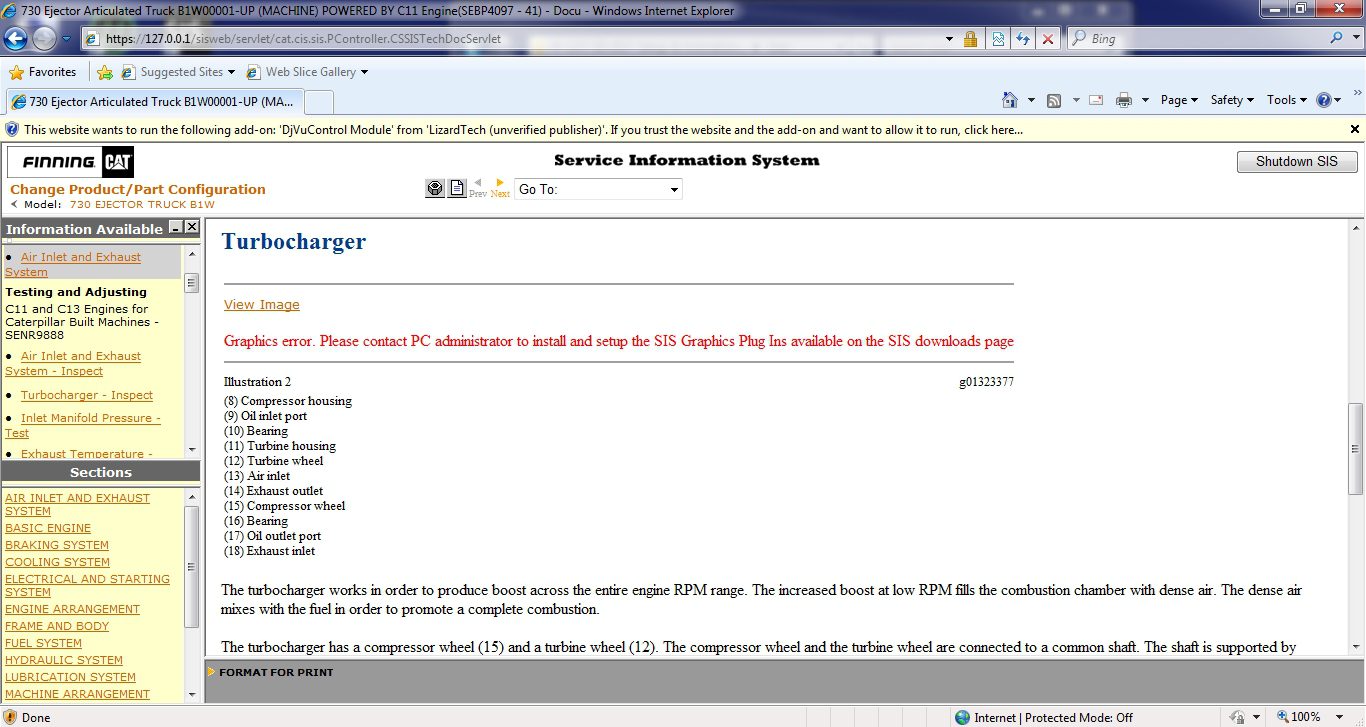Open Inlet Manifold Pressure - Test link
This screenshot has width=1366, height=727.
(x=83, y=425)
